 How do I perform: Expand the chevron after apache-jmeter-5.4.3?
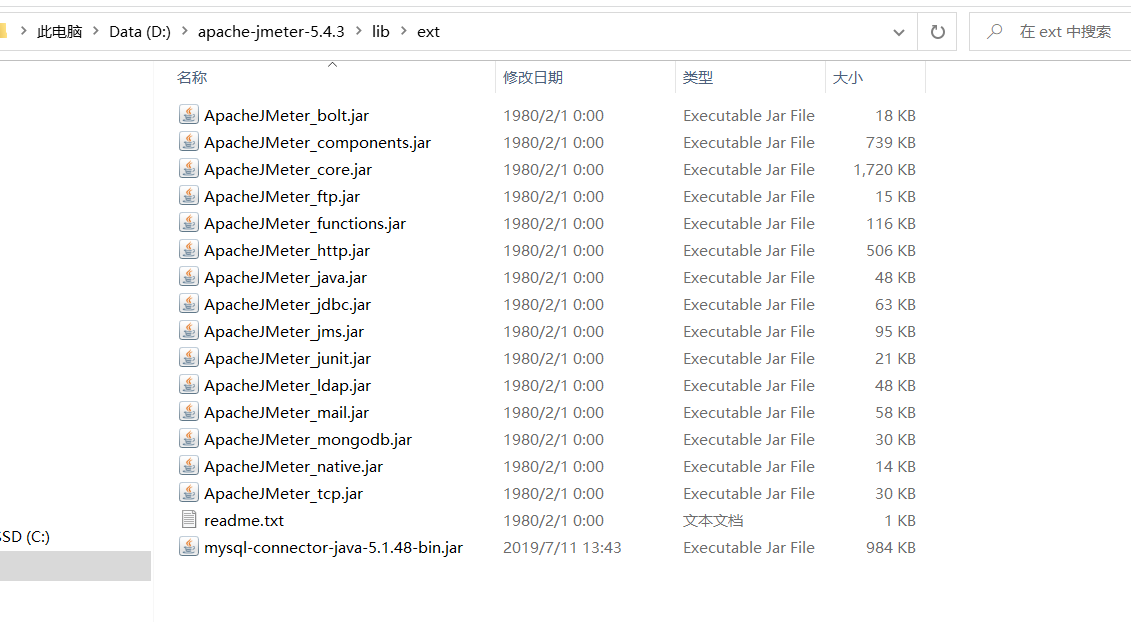click(358, 31)
